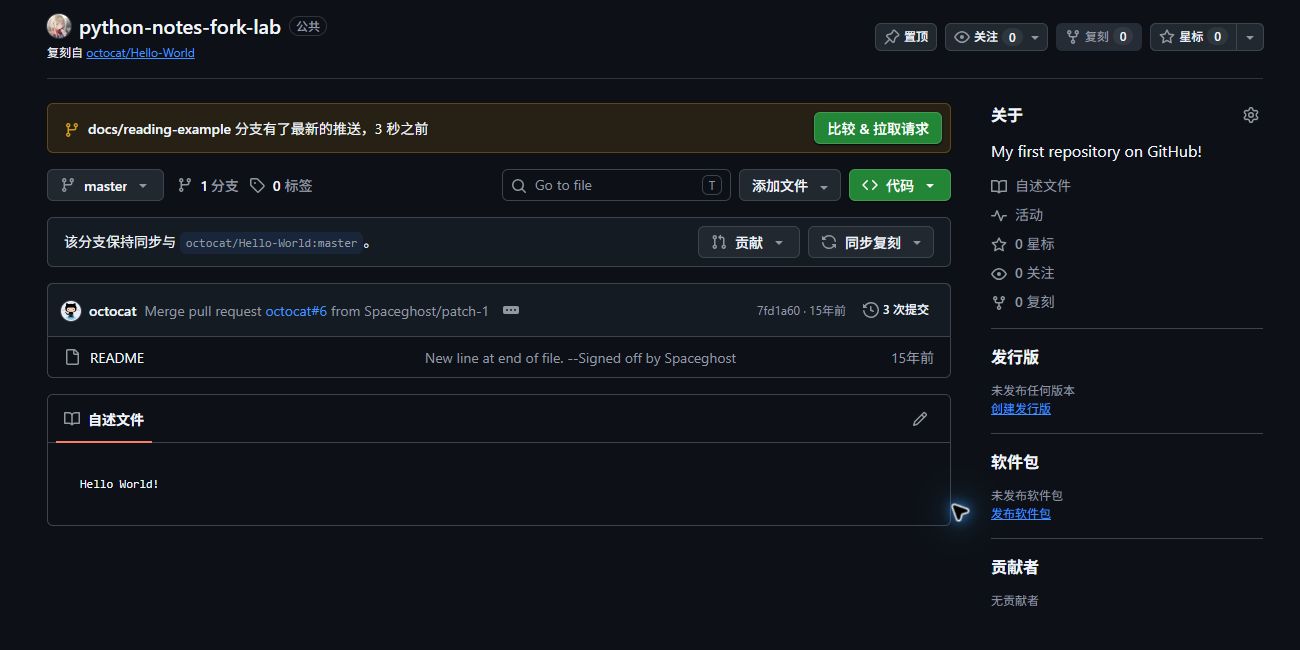The image size is (1300, 650).
Task: View the 1 分支 branches link
Action: 208,185
